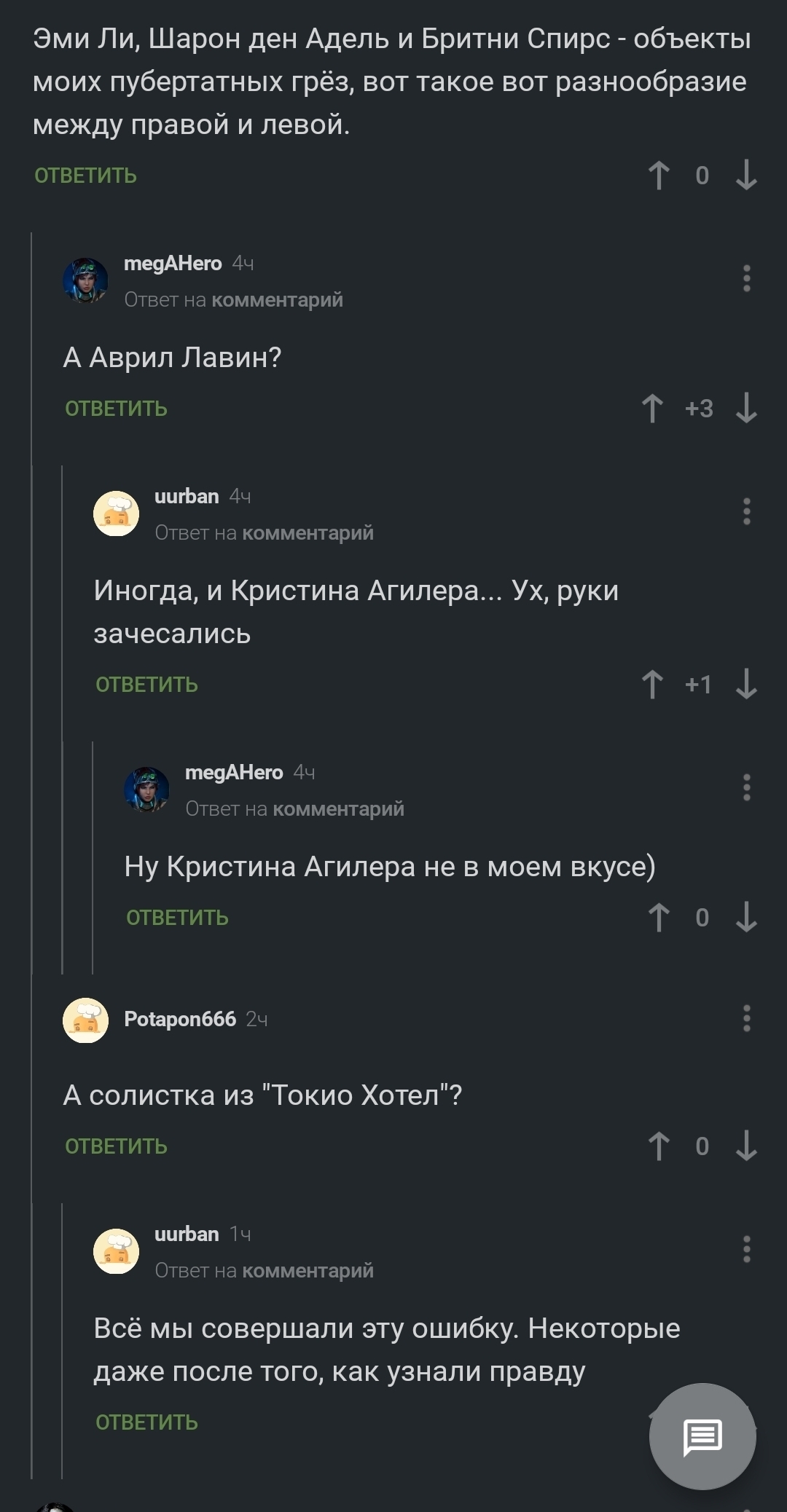
Task: Open three-dot menu on Potapon666's comment
Action: coord(746,1018)
